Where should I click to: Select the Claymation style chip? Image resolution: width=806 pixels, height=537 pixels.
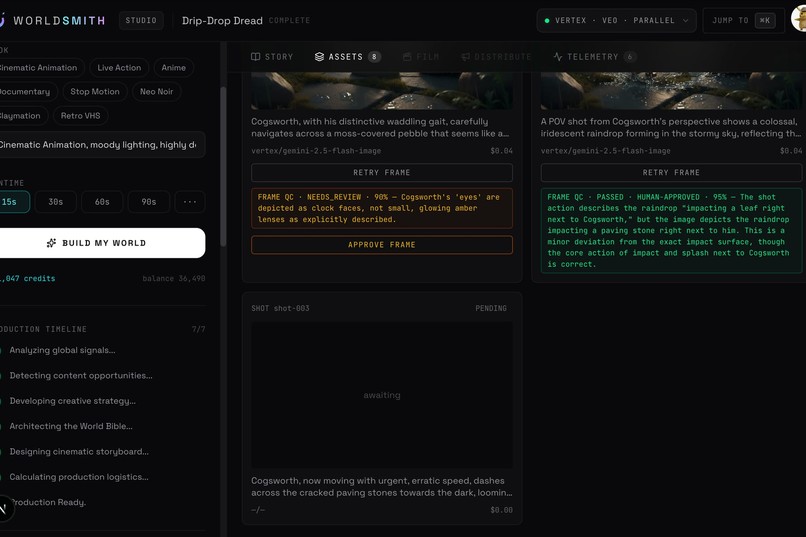[x=22, y=116]
